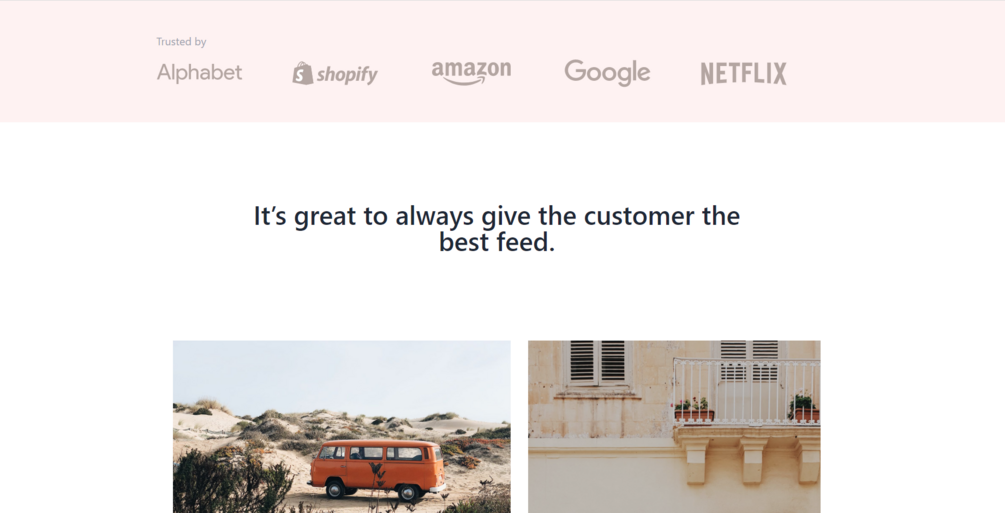Screen dimensions: 1005x513
Task: Click the NETFLIX logo
Action: pos(743,74)
